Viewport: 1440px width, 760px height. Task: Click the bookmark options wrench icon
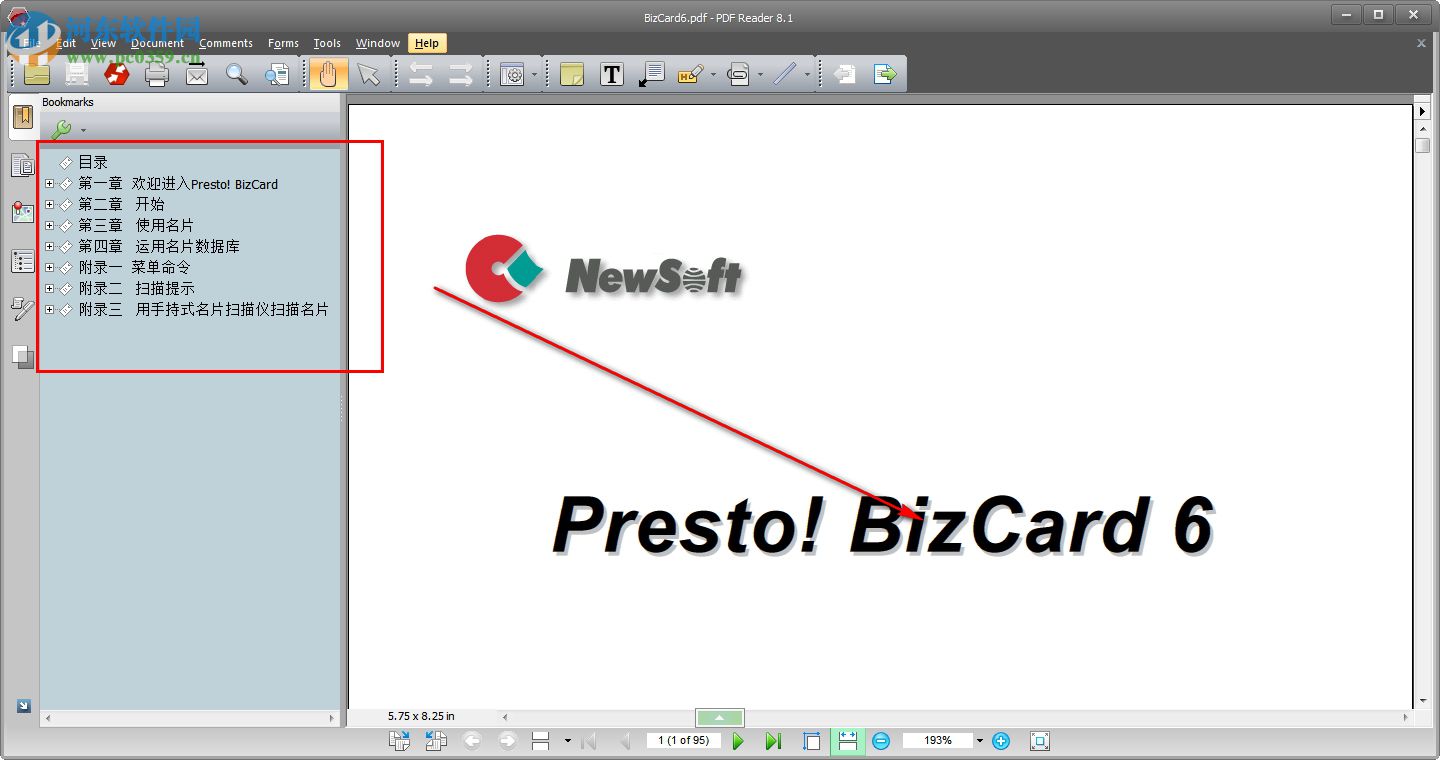coord(61,129)
